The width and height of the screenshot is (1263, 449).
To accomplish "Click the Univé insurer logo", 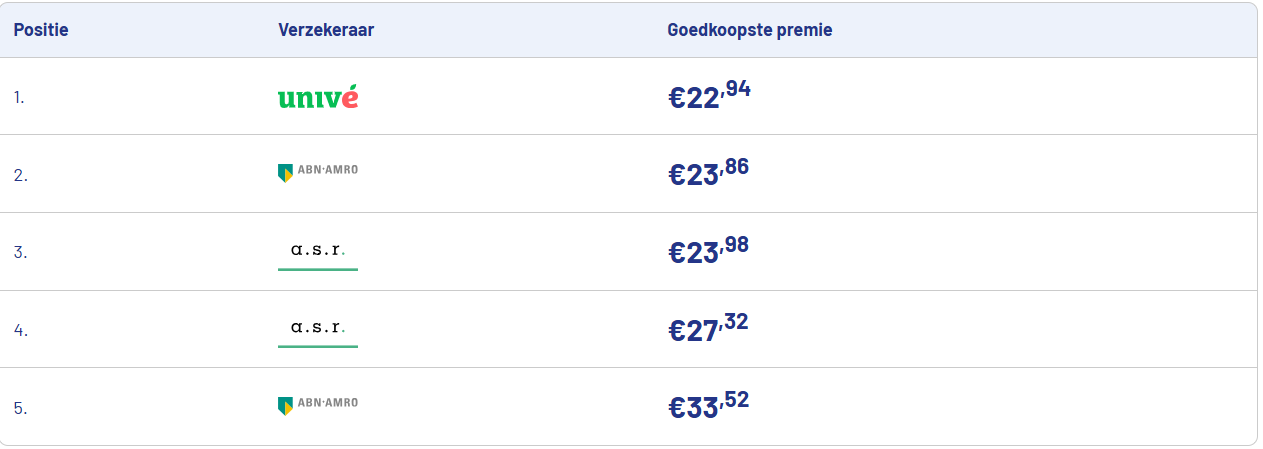I will pos(317,98).
